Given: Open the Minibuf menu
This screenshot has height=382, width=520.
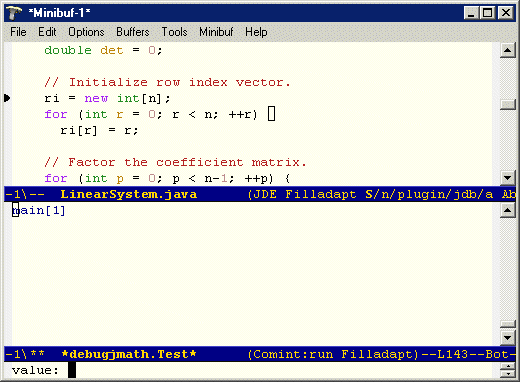Looking at the screenshot, I should (216, 32).
